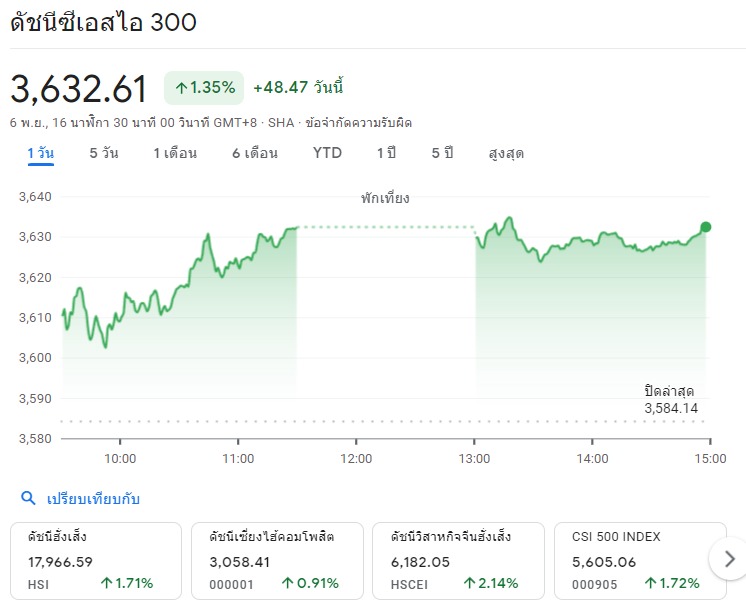
Task: Click the right chevron arrow on index cards
Action: click(729, 559)
